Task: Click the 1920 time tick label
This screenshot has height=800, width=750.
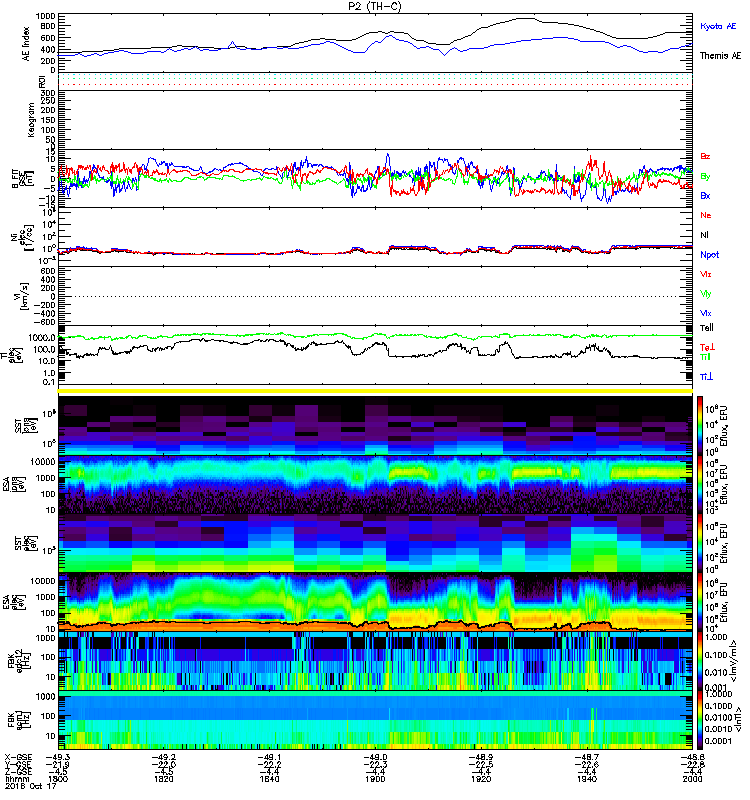Action: [x=481, y=779]
